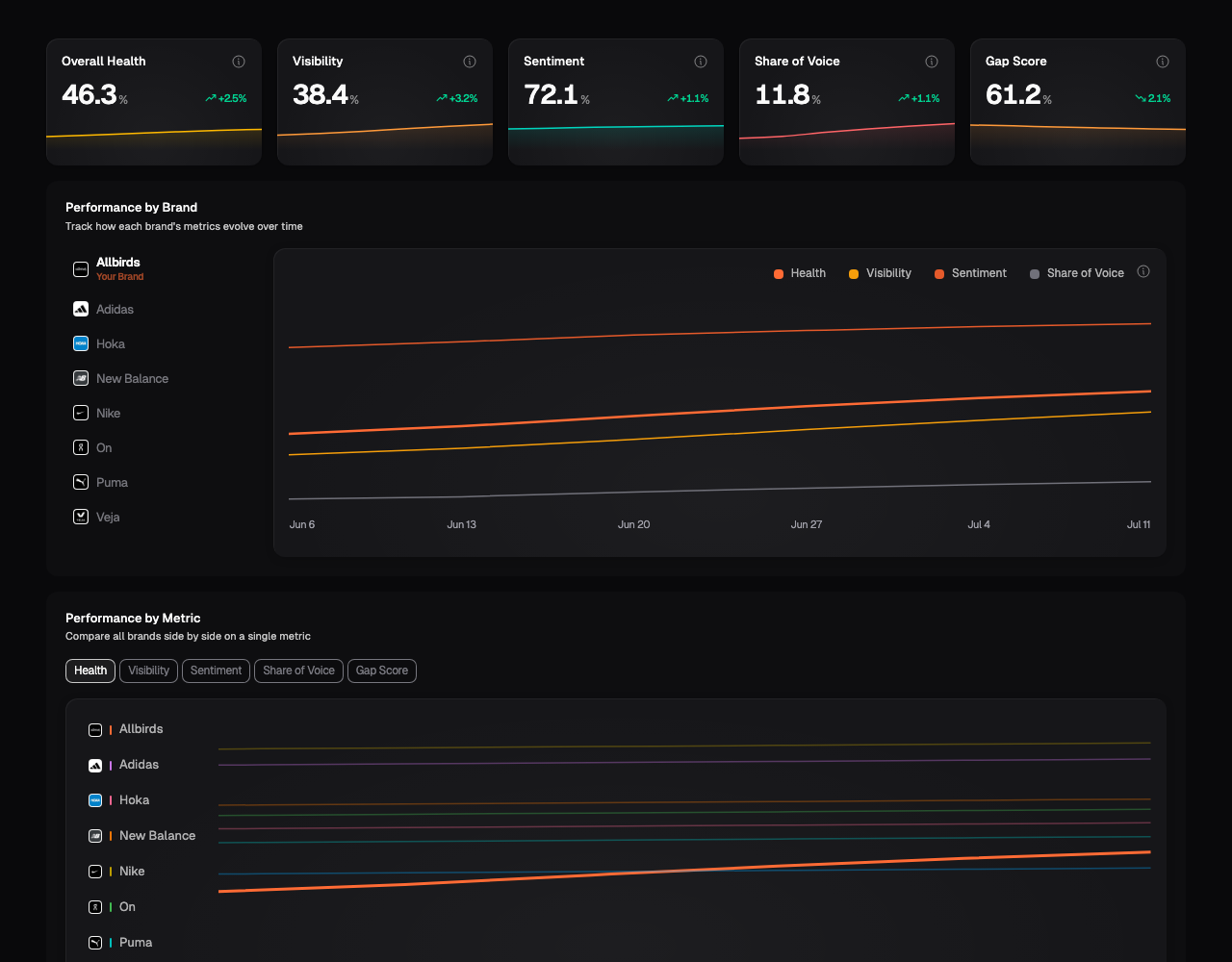Screen dimensions: 1232x962
Task: Click New Balance logo in metric legend
Action: coord(95,836)
